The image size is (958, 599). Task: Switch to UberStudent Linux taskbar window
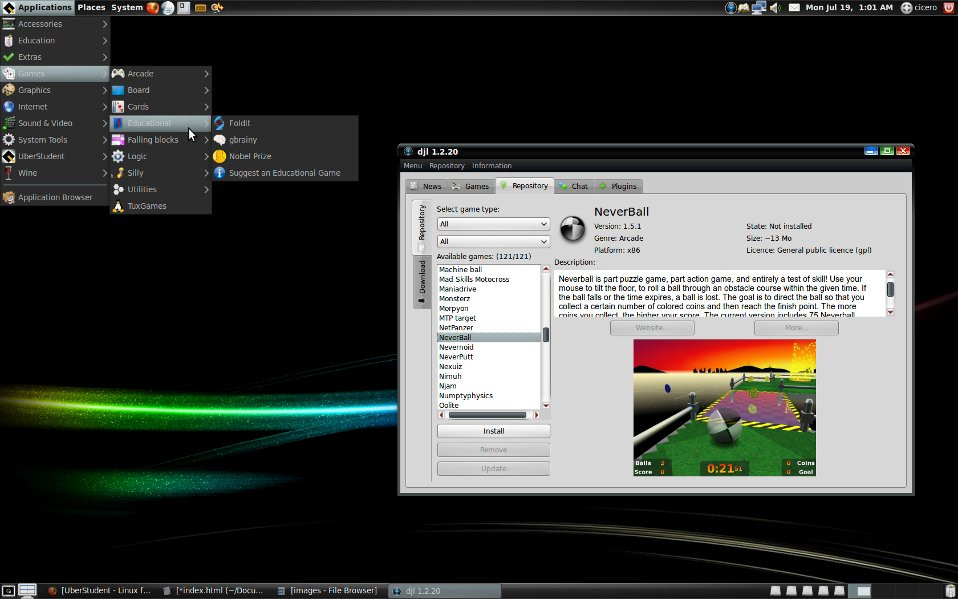[x=100, y=590]
